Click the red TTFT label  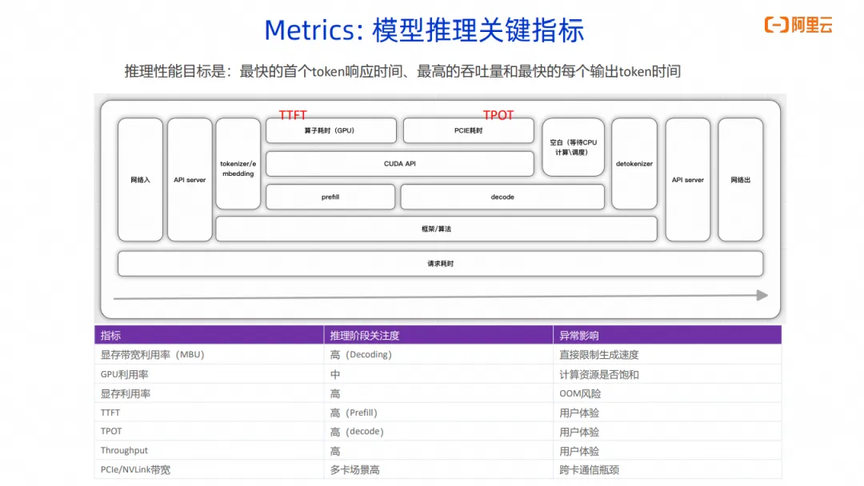(293, 115)
